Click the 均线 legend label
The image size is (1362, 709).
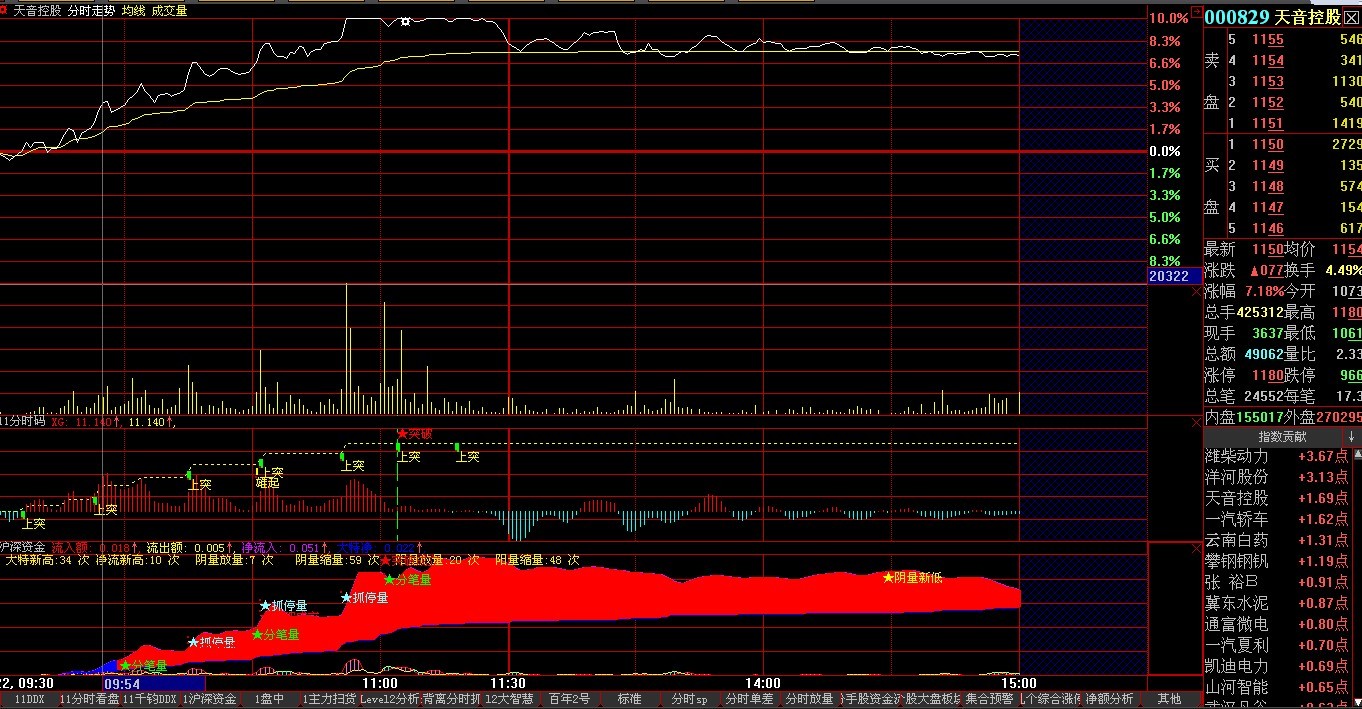[x=134, y=10]
